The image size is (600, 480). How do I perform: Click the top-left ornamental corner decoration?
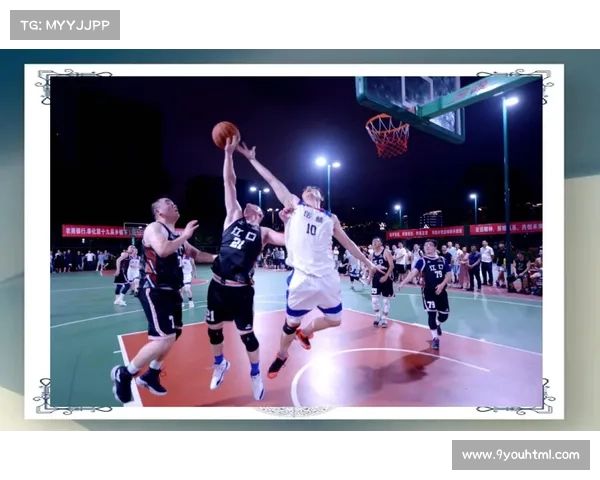coord(59,83)
